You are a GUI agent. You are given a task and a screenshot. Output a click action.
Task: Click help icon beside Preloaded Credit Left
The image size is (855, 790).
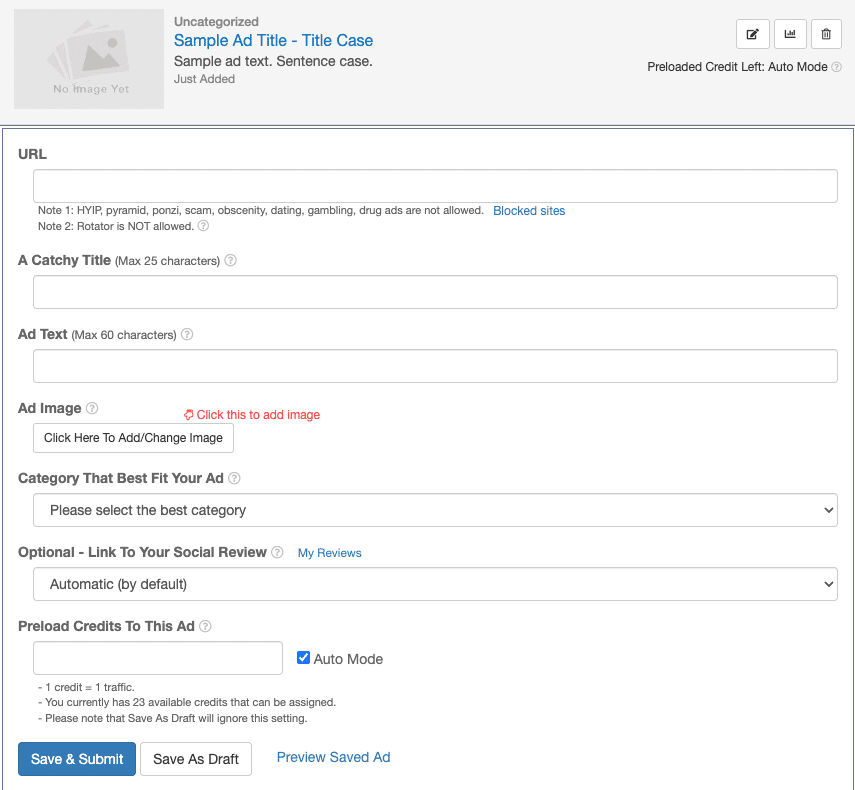[836, 67]
